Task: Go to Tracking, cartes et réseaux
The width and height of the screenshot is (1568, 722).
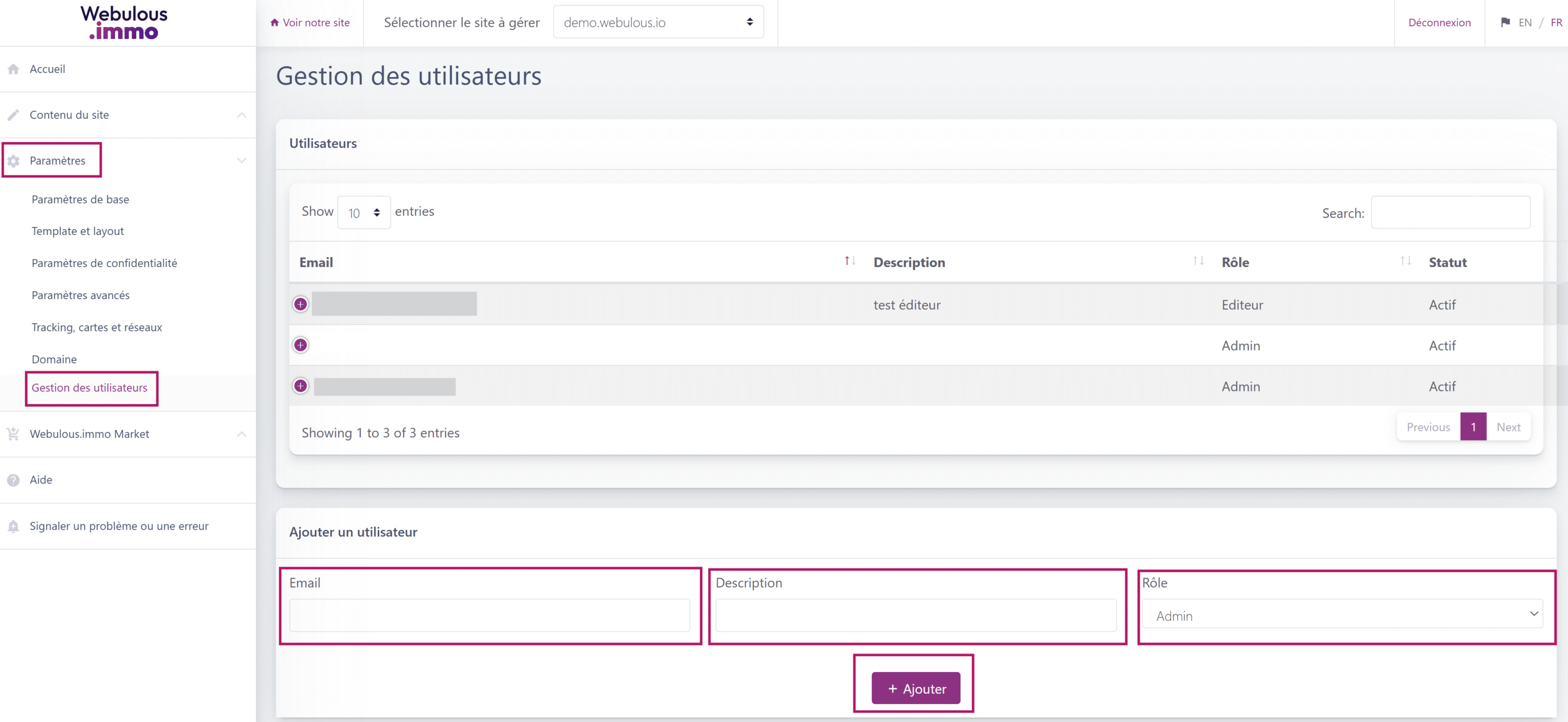Action: tap(97, 327)
